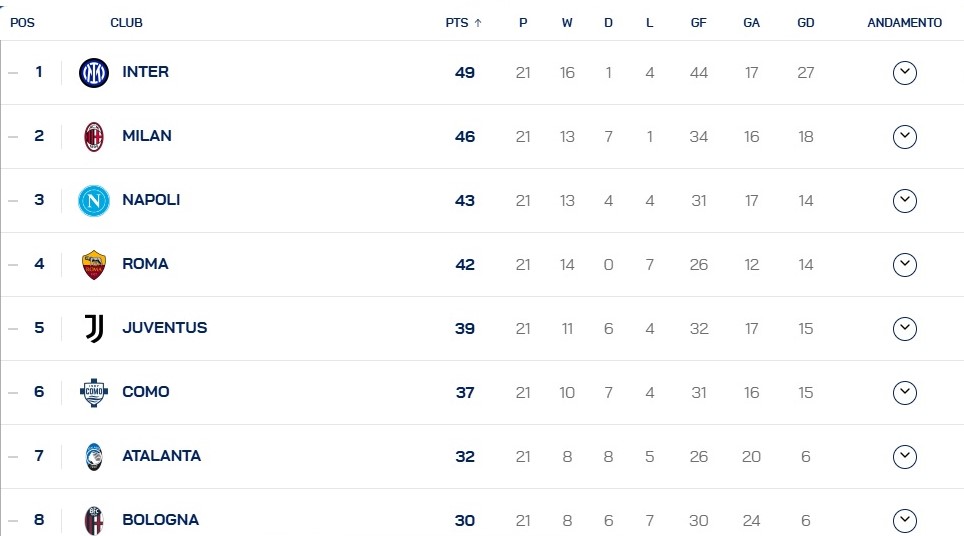Image resolution: width=964 pixels, height=536 pixels.
Task: Click the GD column header
Action: (805, 23)
